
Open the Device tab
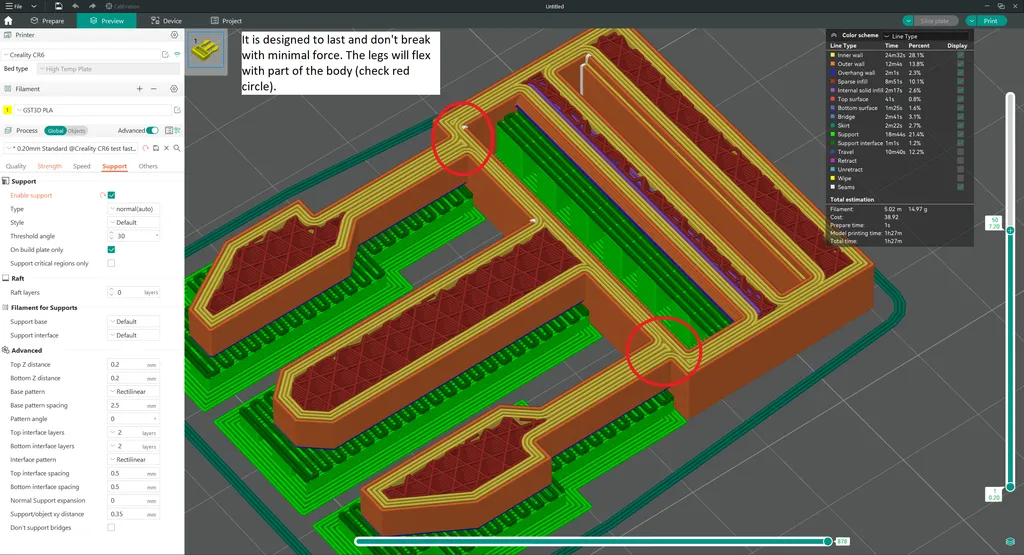[167, 21]
